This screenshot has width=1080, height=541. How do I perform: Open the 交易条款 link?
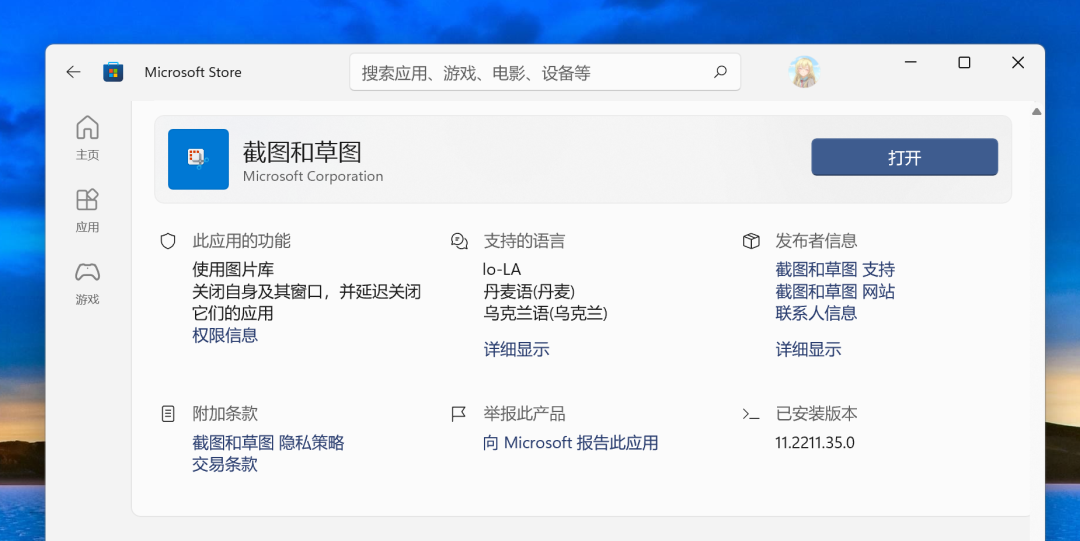pyautogui.click(x=225, y=465)
